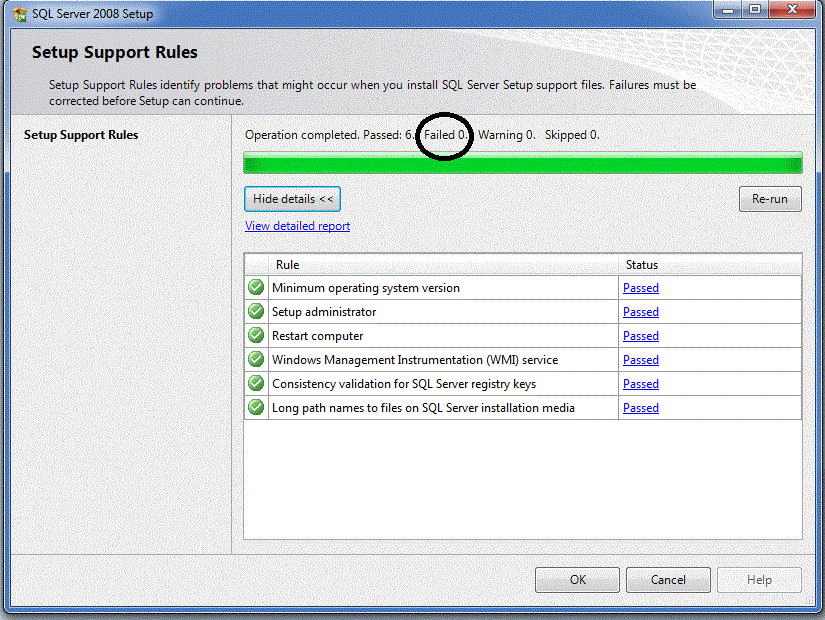Click green check icon for Minimum operating system version
This screenshot has height=620, width=825.
[256, 287]
